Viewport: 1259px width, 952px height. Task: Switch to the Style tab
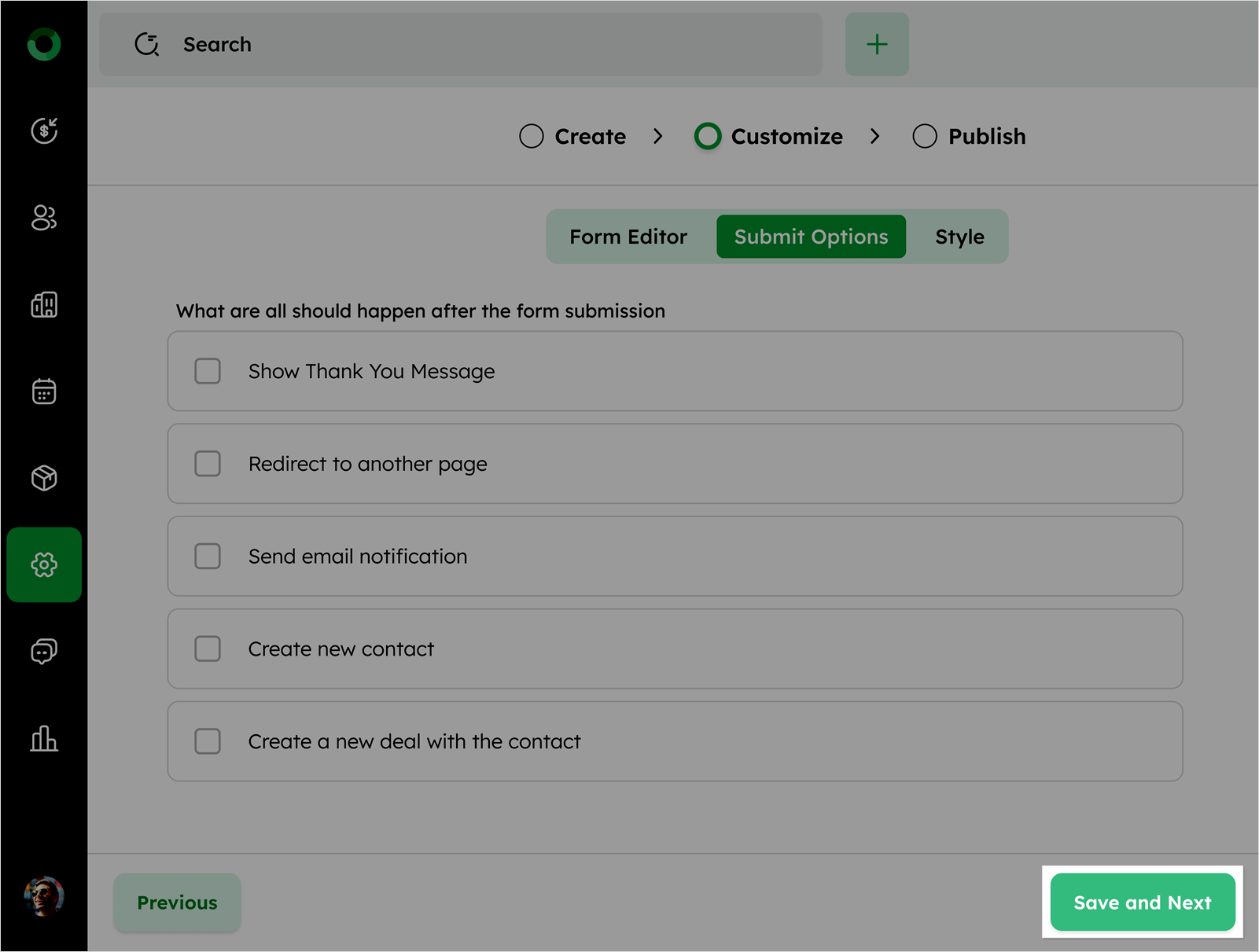click(x=959, y=237)
